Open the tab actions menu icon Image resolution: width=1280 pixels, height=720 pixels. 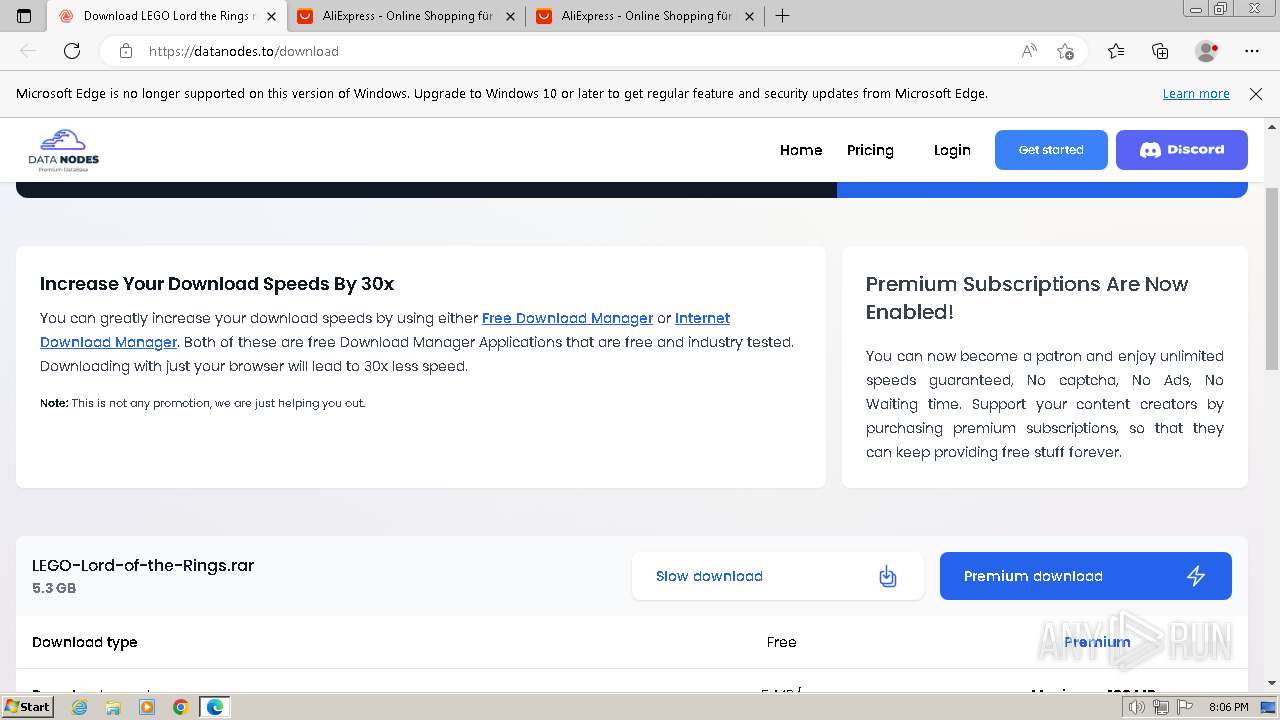pos(24,16)
